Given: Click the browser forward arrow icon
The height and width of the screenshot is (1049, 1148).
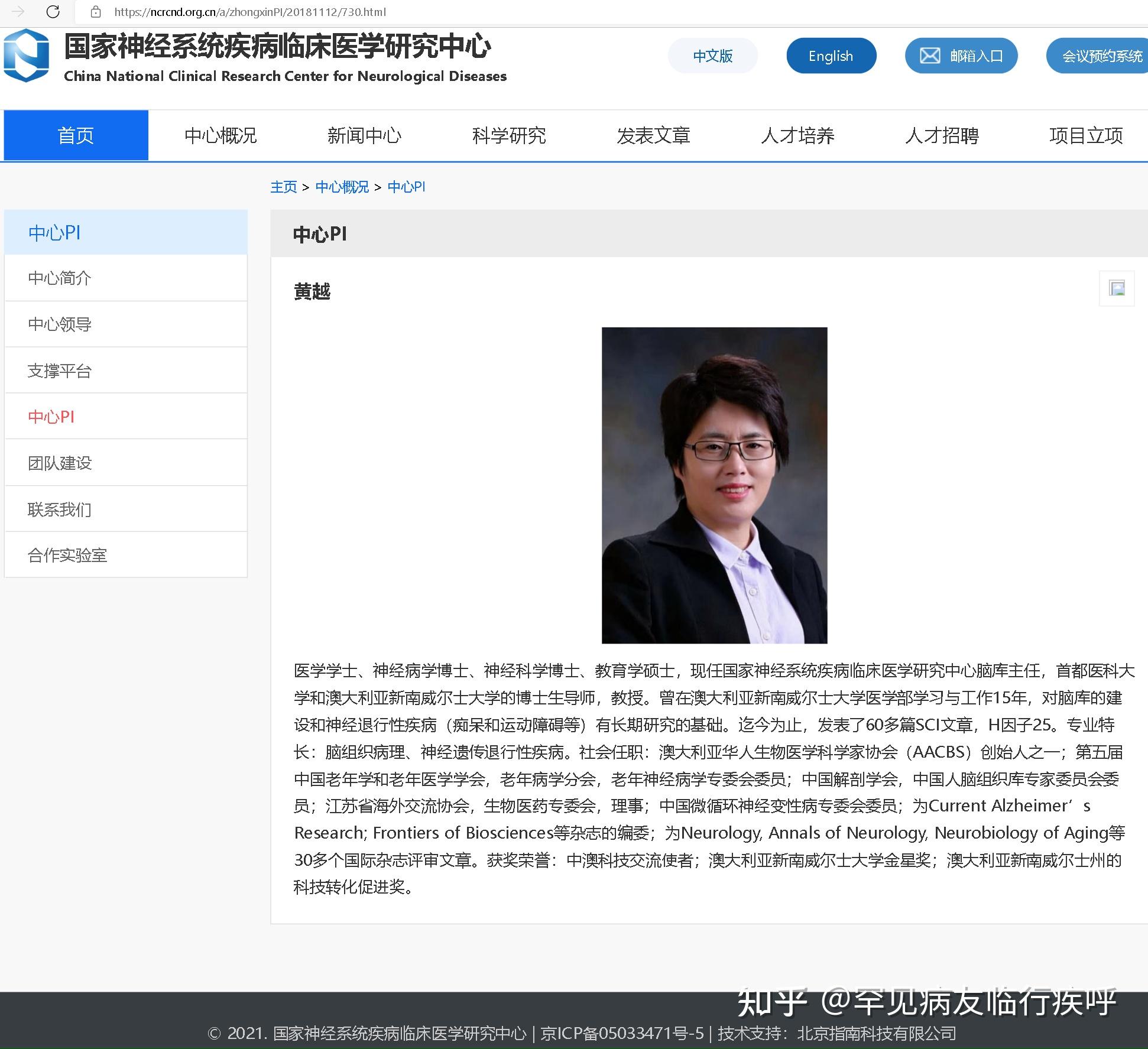Looking at the screenshot, I should (18, 11).
